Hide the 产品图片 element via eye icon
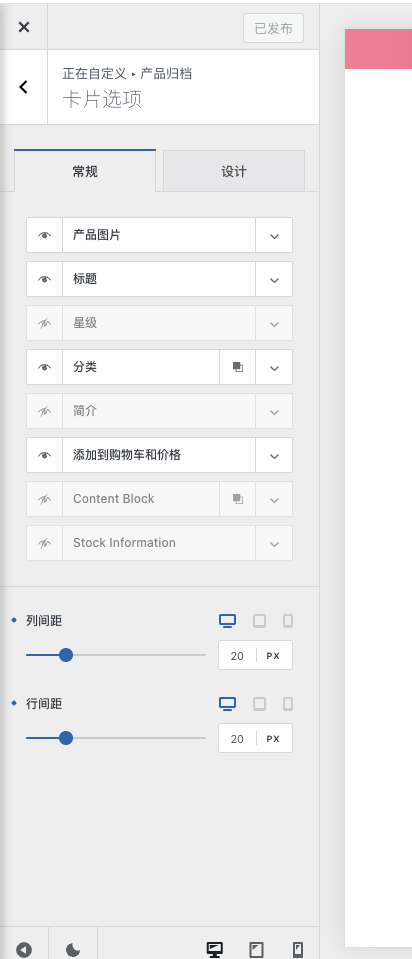Viewport: 412px width, 959px height. pos(45,235)
